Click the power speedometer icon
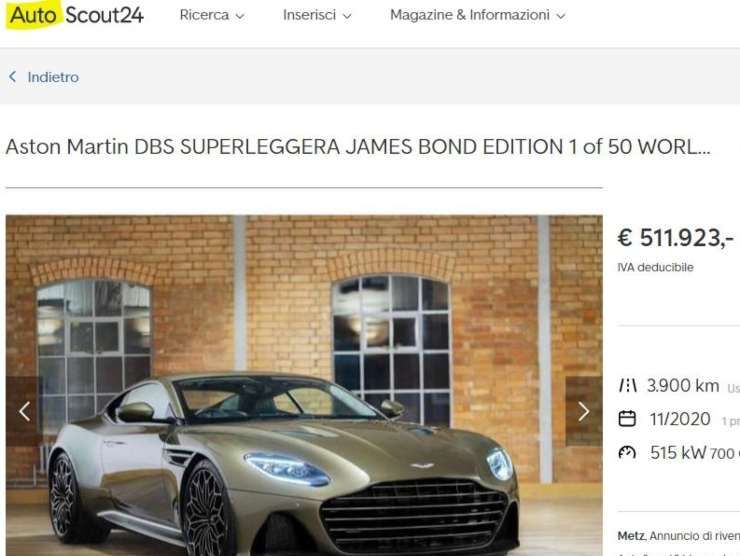Screen dimensions: 740x556 [627, 453]
